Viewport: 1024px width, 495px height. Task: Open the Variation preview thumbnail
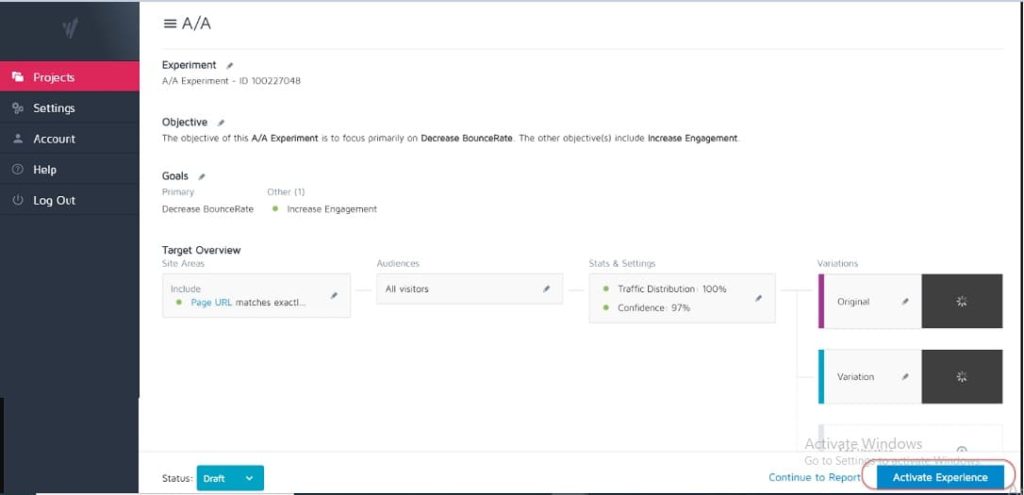pyautogui.click(x=961, y=377)
